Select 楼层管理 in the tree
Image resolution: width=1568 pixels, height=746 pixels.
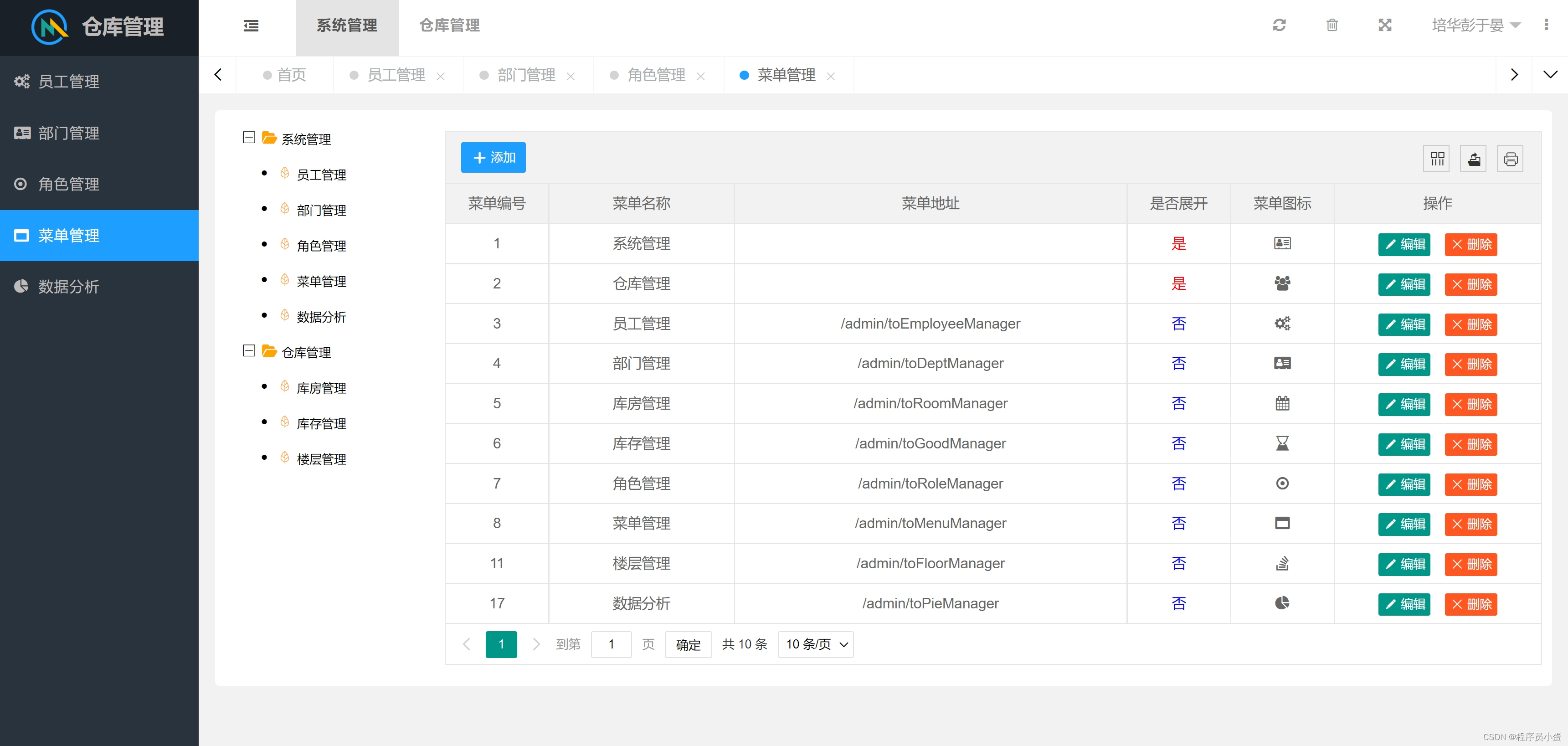coord(321,459)
